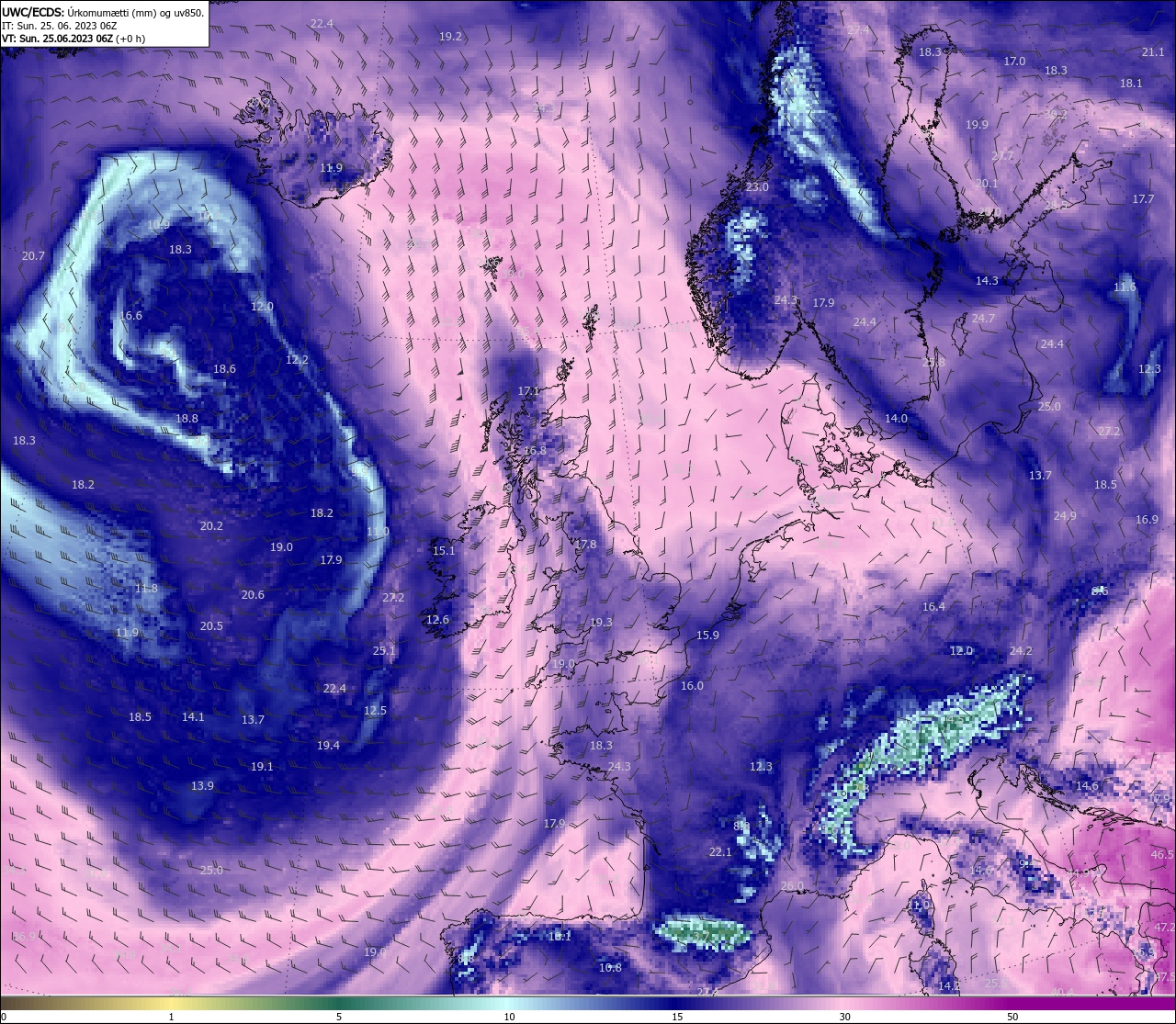This screenshot has width=1176, height=1024.
Task: Click the map value '25.1'
Action: click(384, 651)
